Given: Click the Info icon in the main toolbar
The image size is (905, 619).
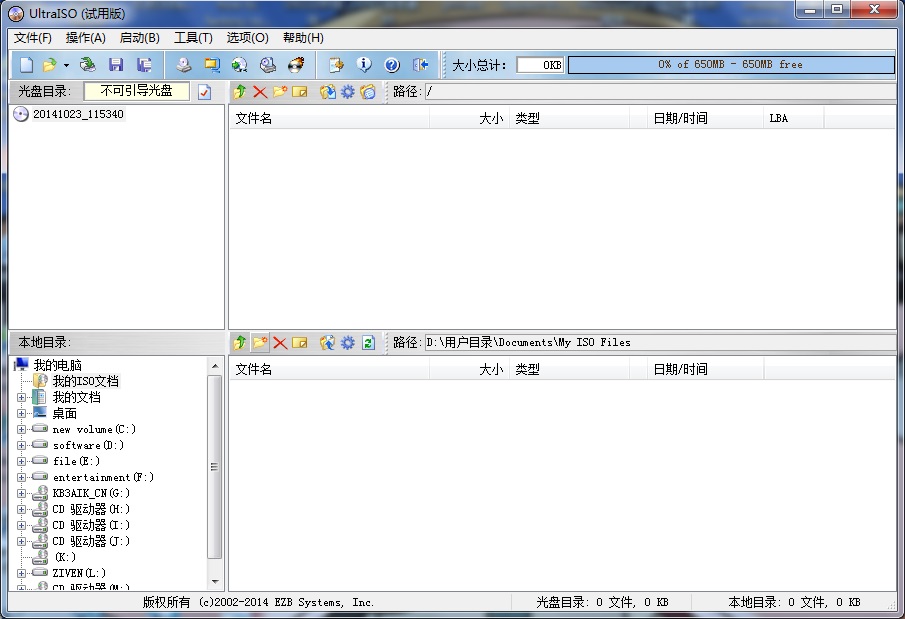Looking at the screenshot, I should 364,65.
